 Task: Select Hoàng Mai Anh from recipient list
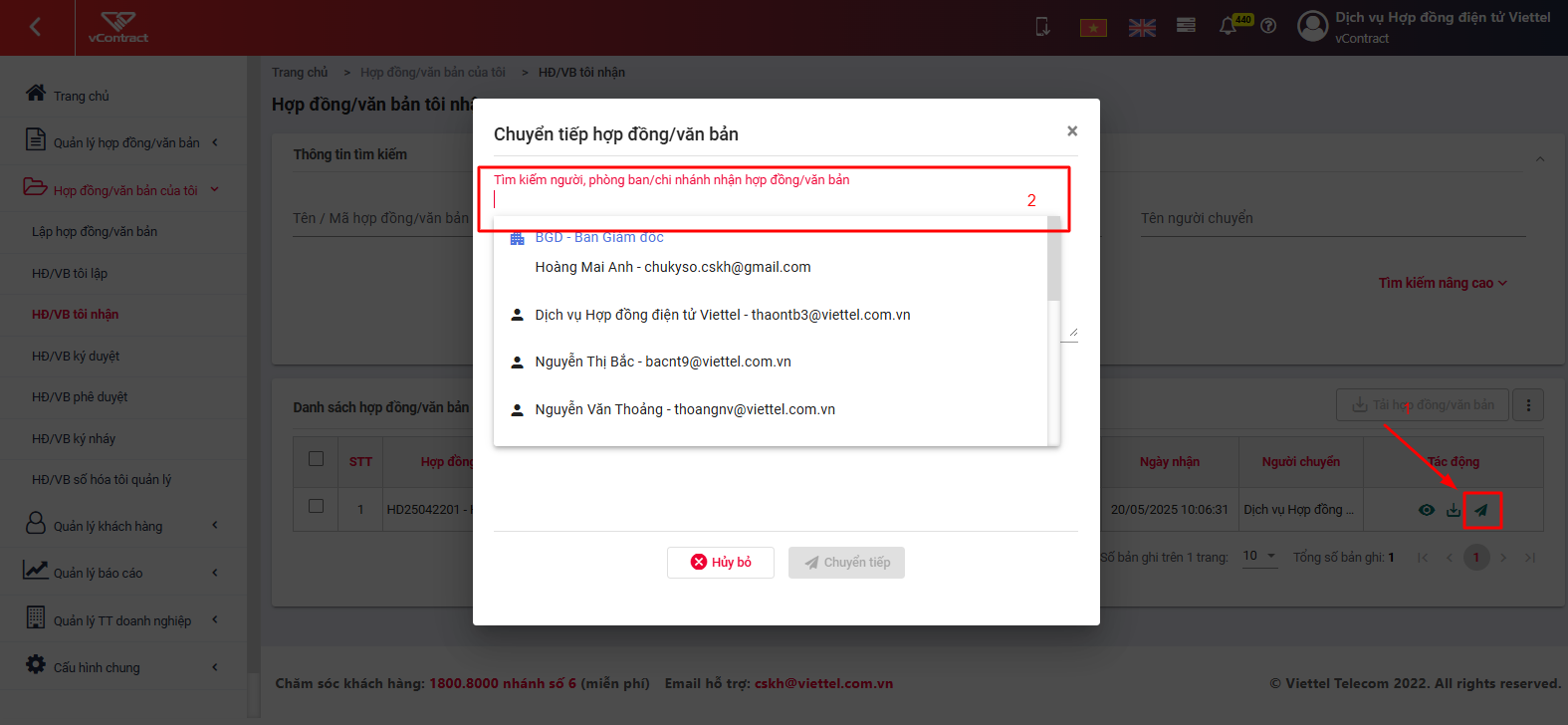point(673,267)
